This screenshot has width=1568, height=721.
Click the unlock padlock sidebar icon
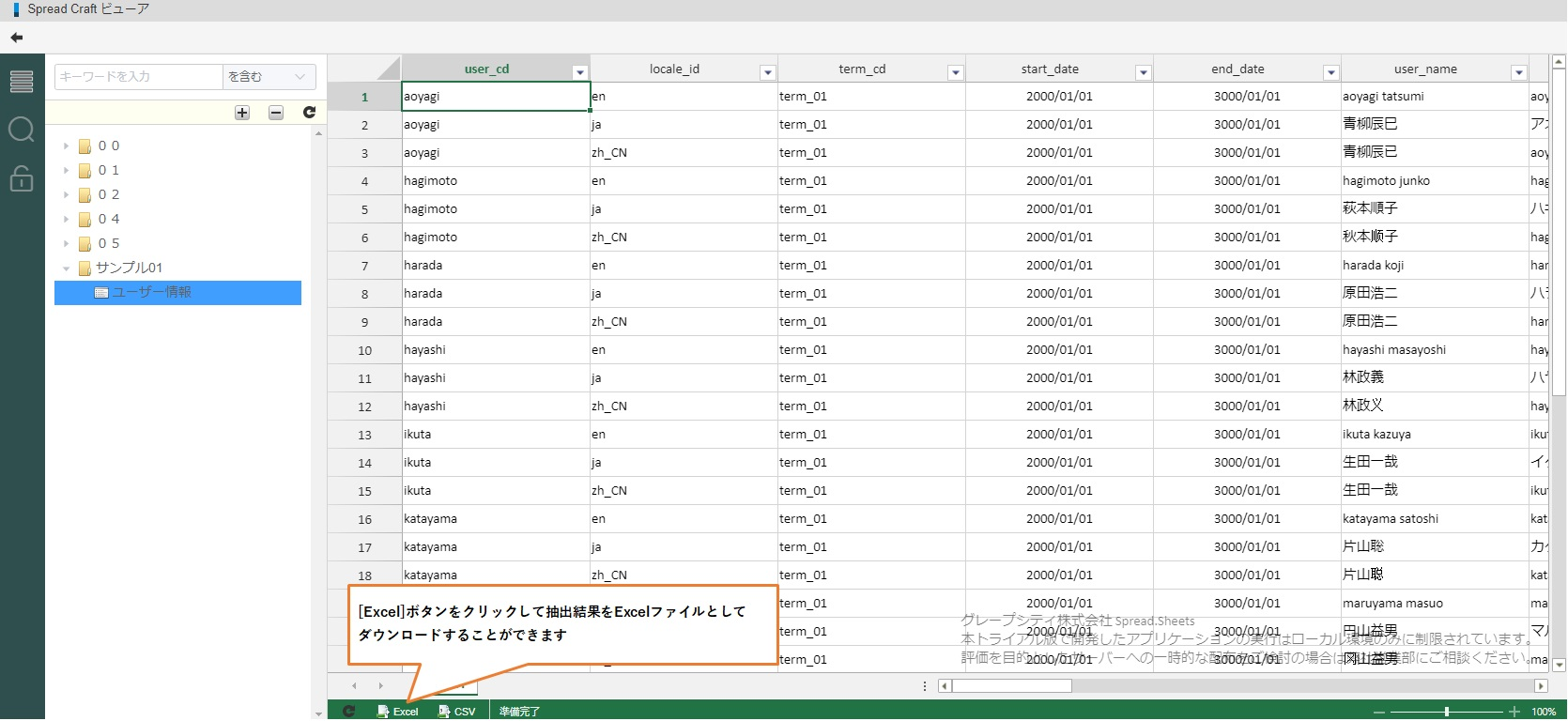22,177
